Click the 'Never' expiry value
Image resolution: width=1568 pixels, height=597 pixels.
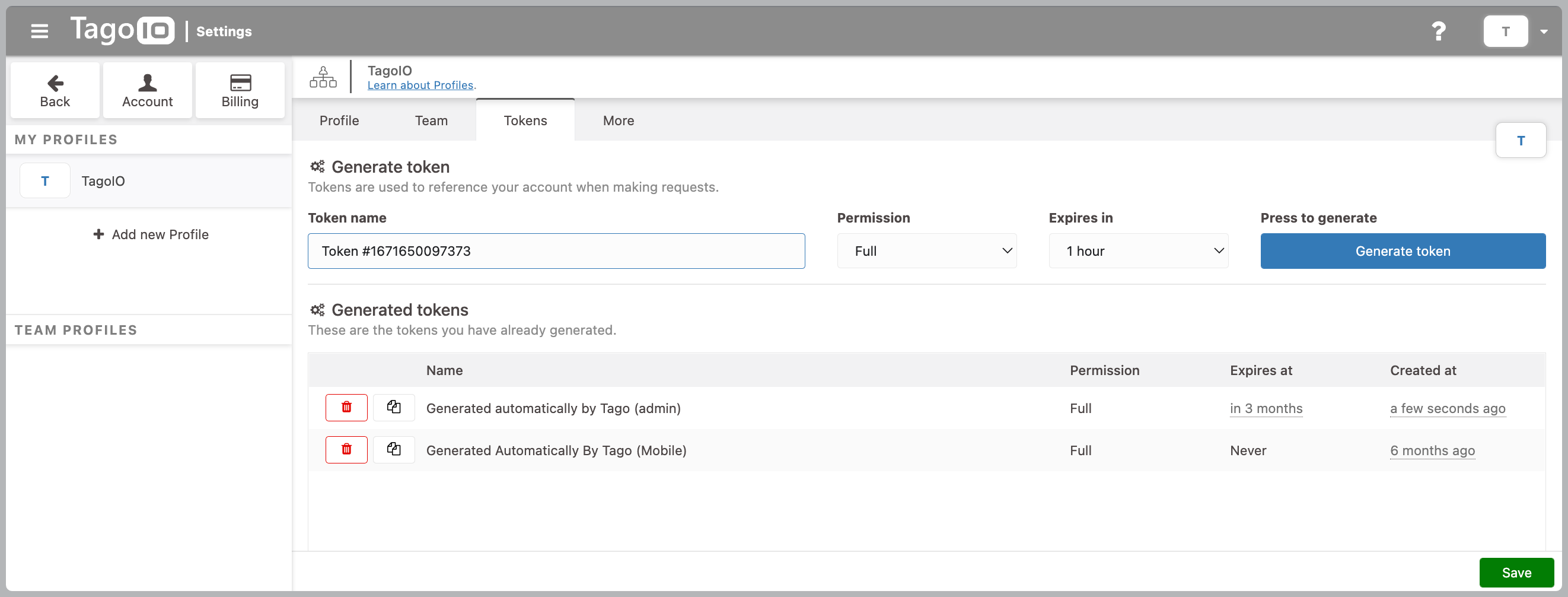(1248, 450)
